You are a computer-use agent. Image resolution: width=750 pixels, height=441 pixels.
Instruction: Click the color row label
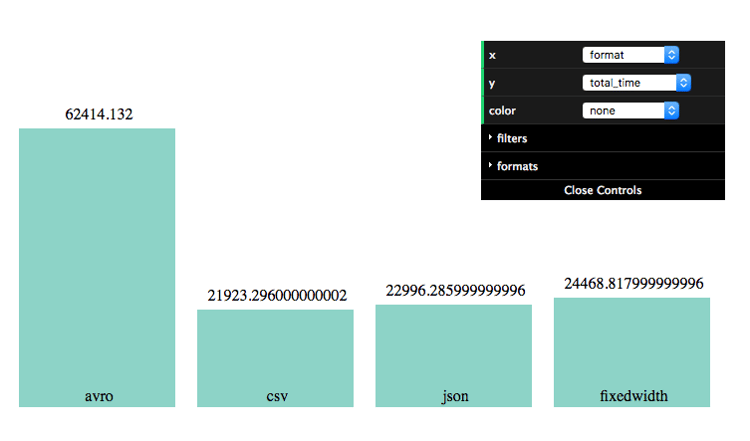pos(502,111)
